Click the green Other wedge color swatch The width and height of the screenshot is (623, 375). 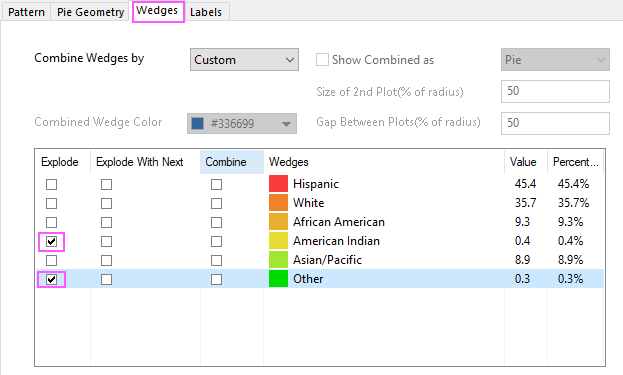point(278,279)
